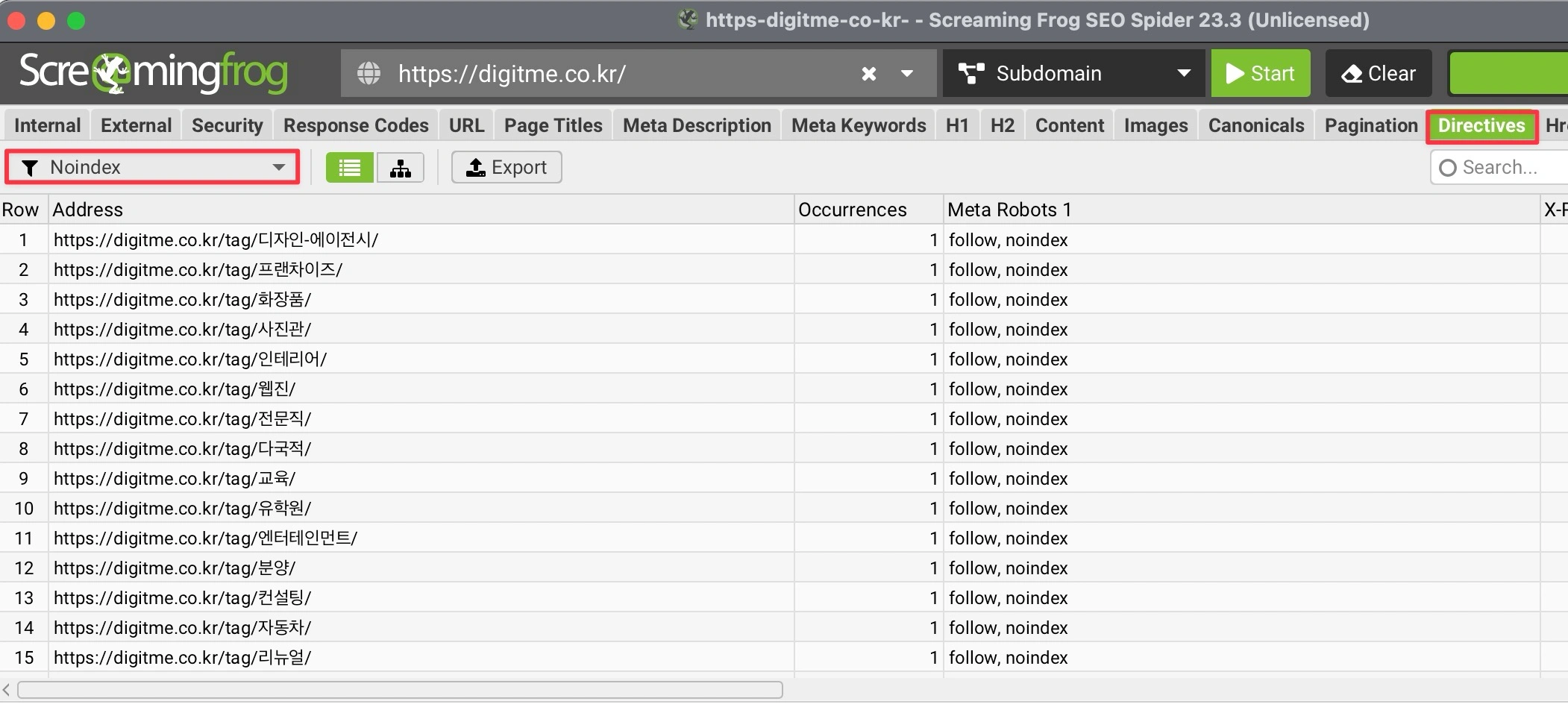The image size is (1568, 710).
Task: Open the Security tab
Action: 228,125
